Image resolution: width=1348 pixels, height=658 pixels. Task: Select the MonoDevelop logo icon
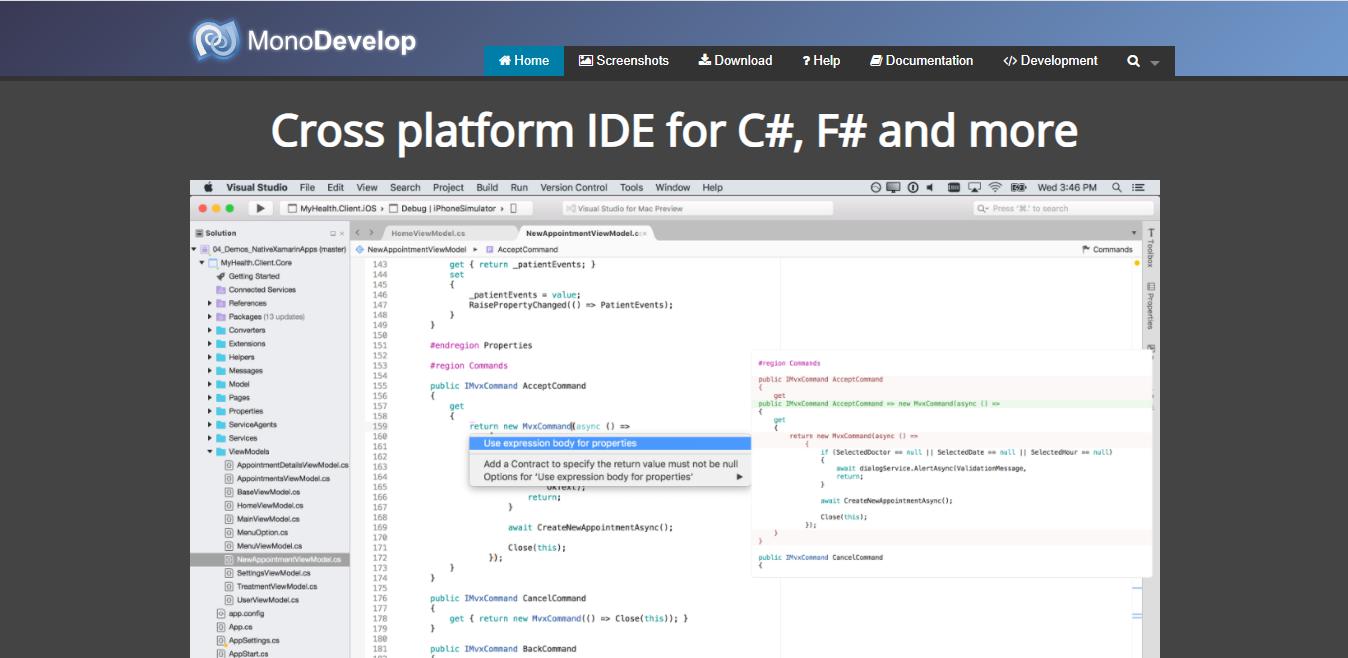tap(220, 42)
